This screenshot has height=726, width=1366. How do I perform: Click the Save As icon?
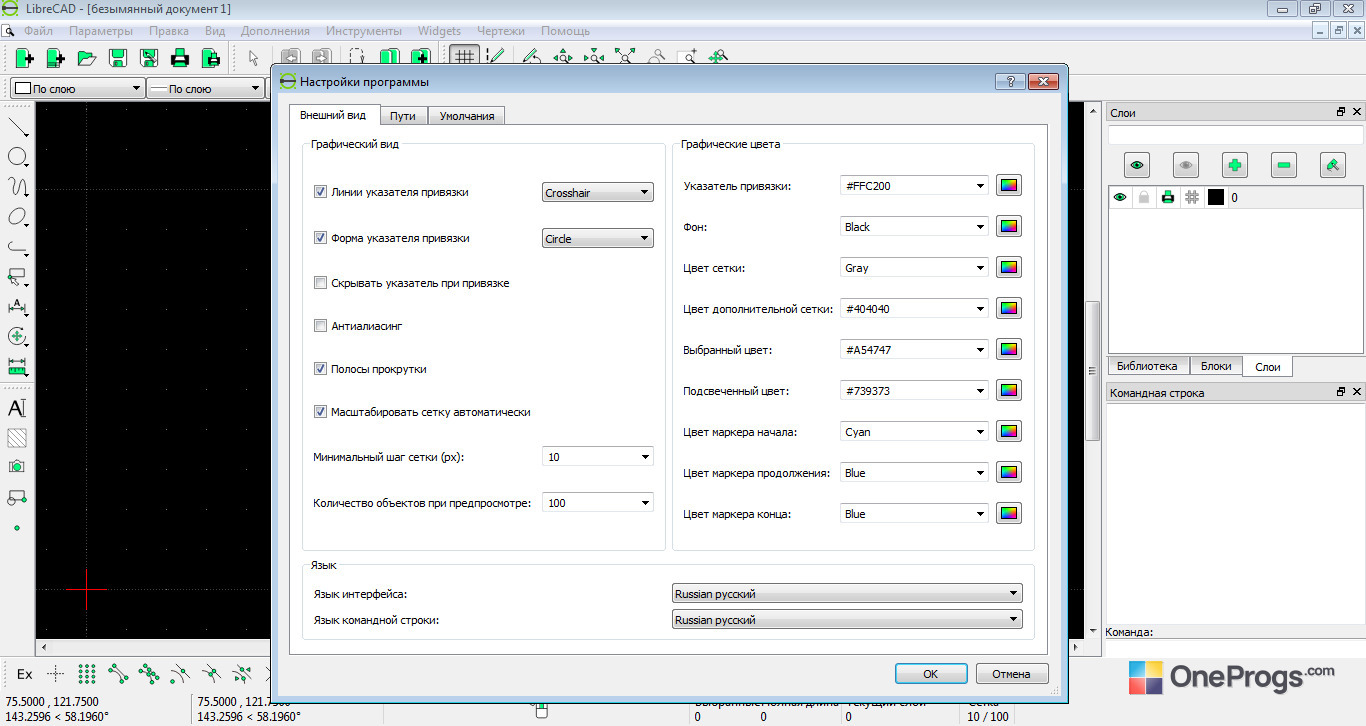(x=149, y=58)
